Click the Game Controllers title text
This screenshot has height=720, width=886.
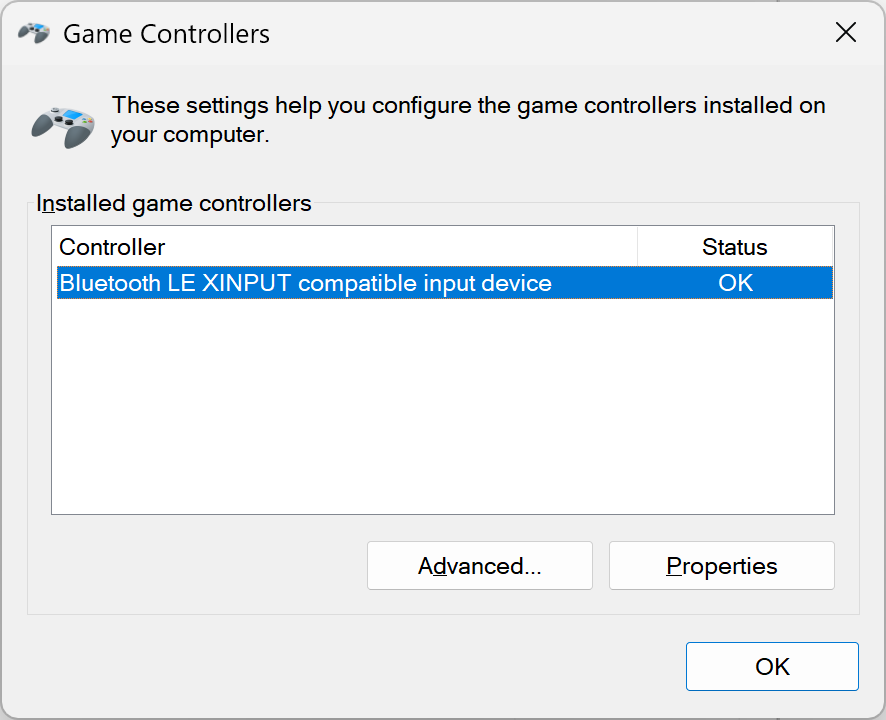pos(166,34)
